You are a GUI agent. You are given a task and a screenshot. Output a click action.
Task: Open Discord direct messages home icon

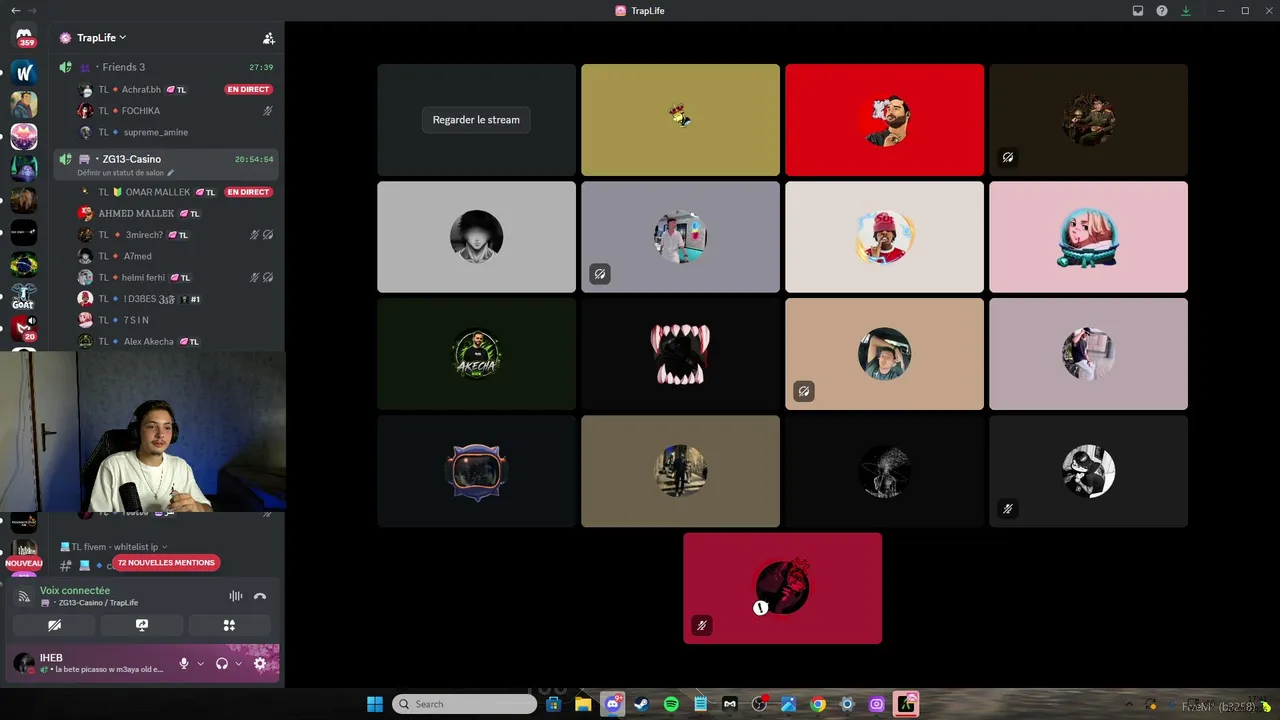[x=24, y=37]
